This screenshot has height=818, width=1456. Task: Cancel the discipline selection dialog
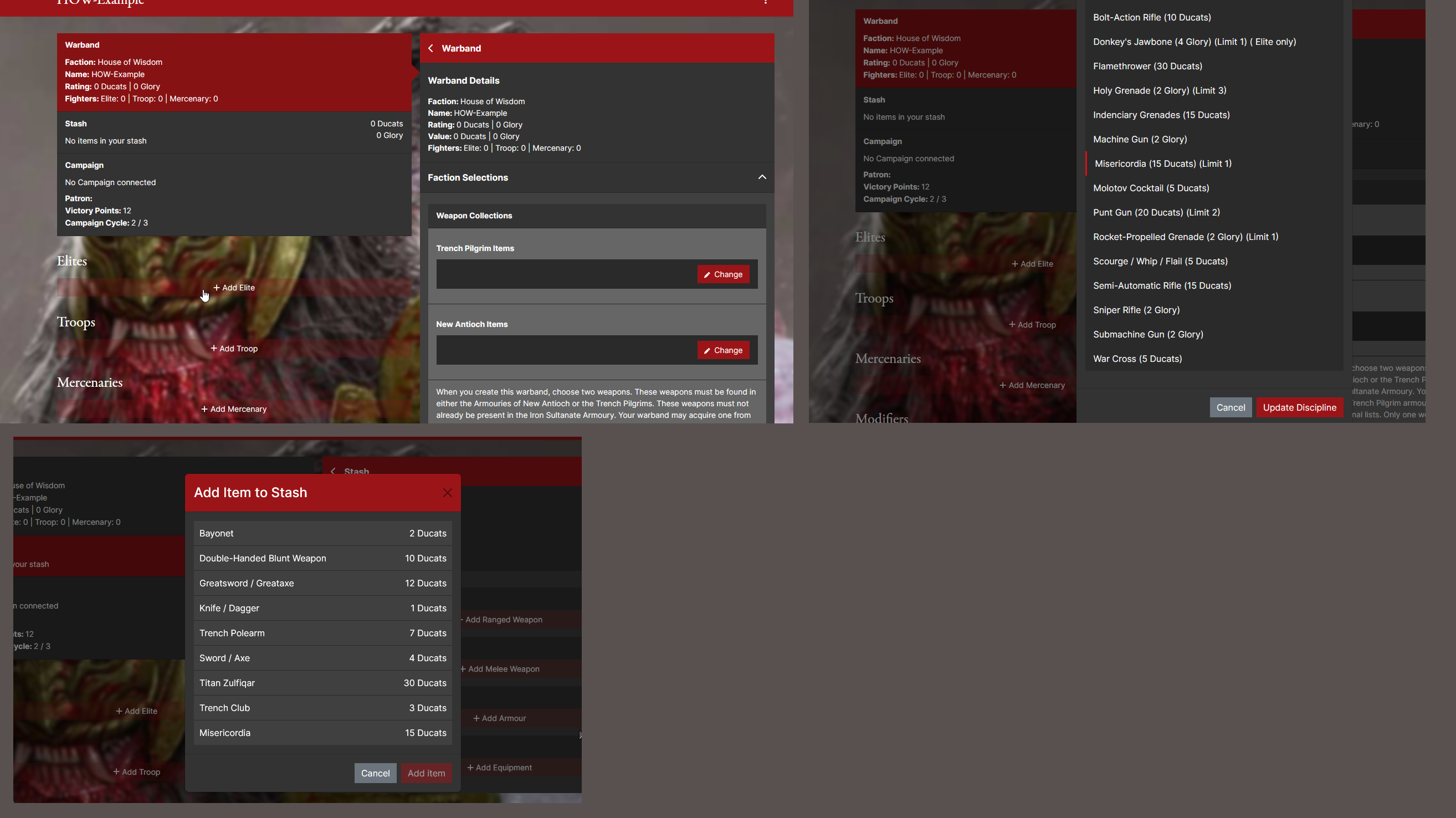[x=1231, y=407]
